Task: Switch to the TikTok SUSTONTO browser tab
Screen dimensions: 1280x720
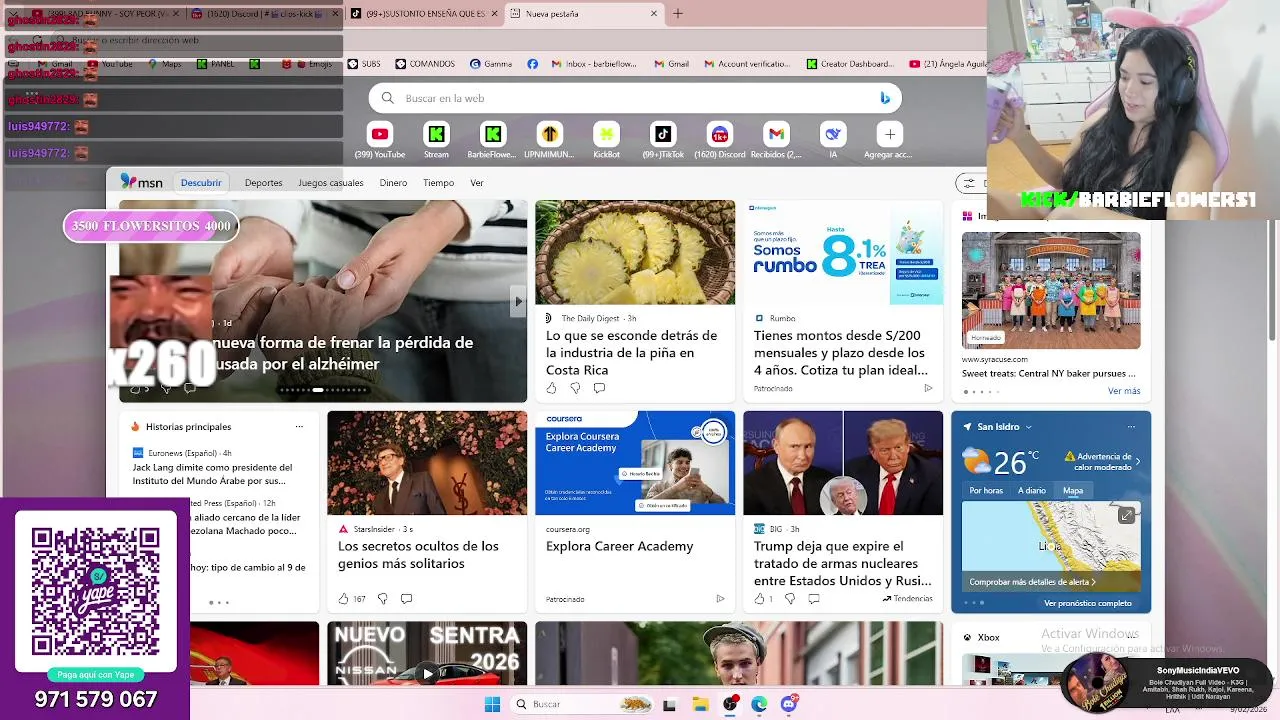Action: tap(423, 13)
